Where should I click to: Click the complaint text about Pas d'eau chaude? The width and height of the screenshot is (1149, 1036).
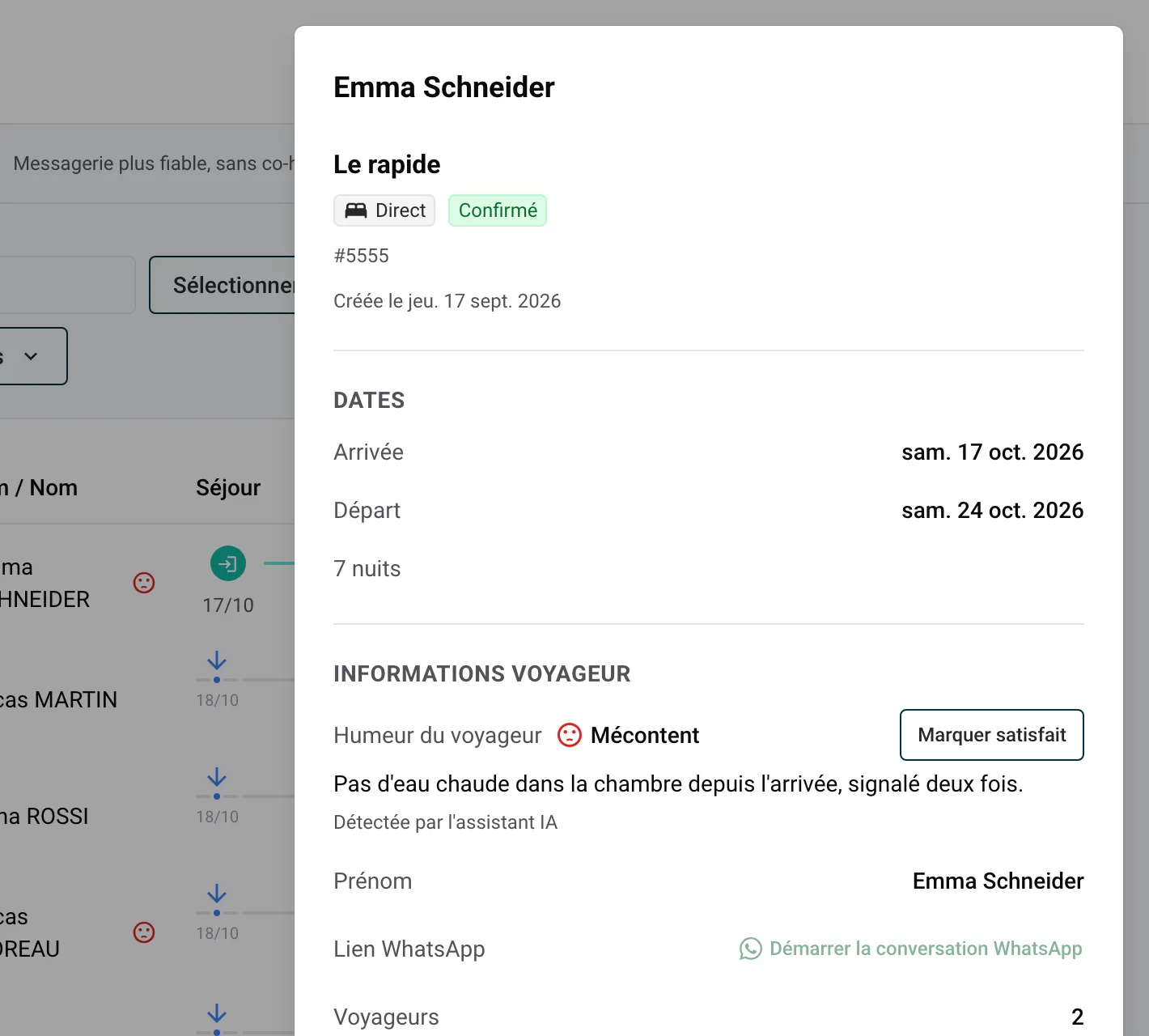click(x=678, y=783)
